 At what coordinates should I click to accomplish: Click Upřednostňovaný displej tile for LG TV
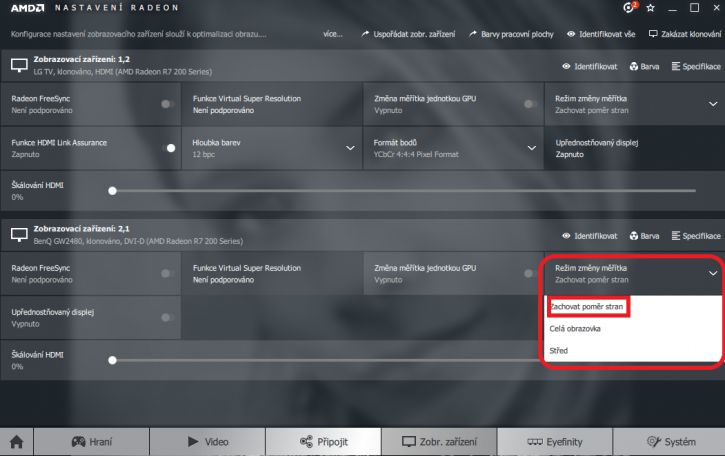pyautogui.click(x=634, y=148)
